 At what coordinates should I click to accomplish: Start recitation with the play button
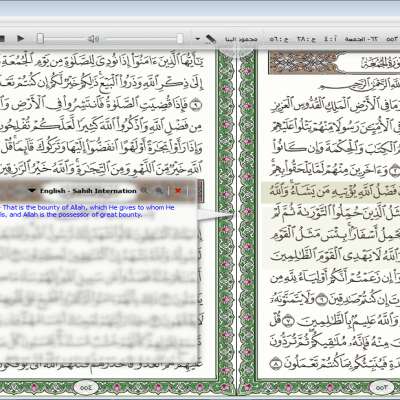tap(21, 39)
